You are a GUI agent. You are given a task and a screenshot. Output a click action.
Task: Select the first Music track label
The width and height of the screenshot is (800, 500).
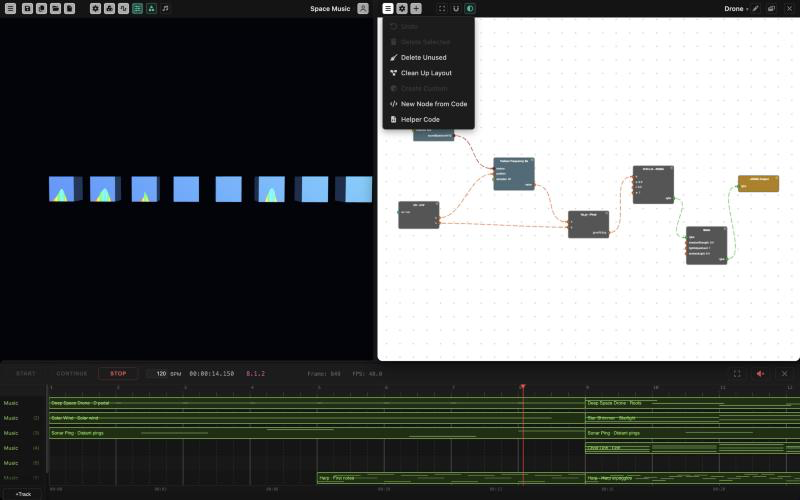click(11, 403)
